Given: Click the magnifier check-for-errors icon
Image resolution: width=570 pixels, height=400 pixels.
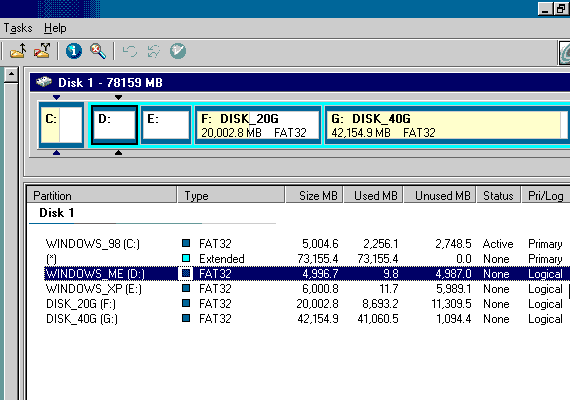Looking at the screenshot, I should point(98,51).
